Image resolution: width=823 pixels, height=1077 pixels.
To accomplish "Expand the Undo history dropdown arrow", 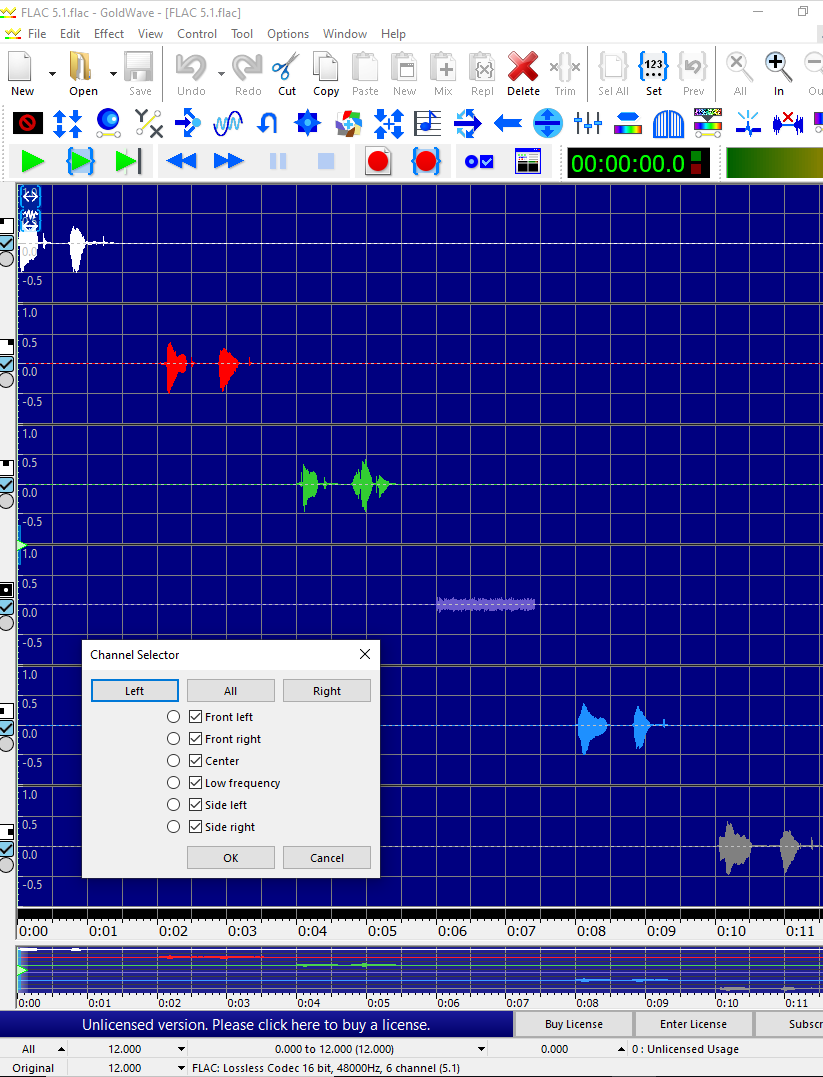I will 220,73.
